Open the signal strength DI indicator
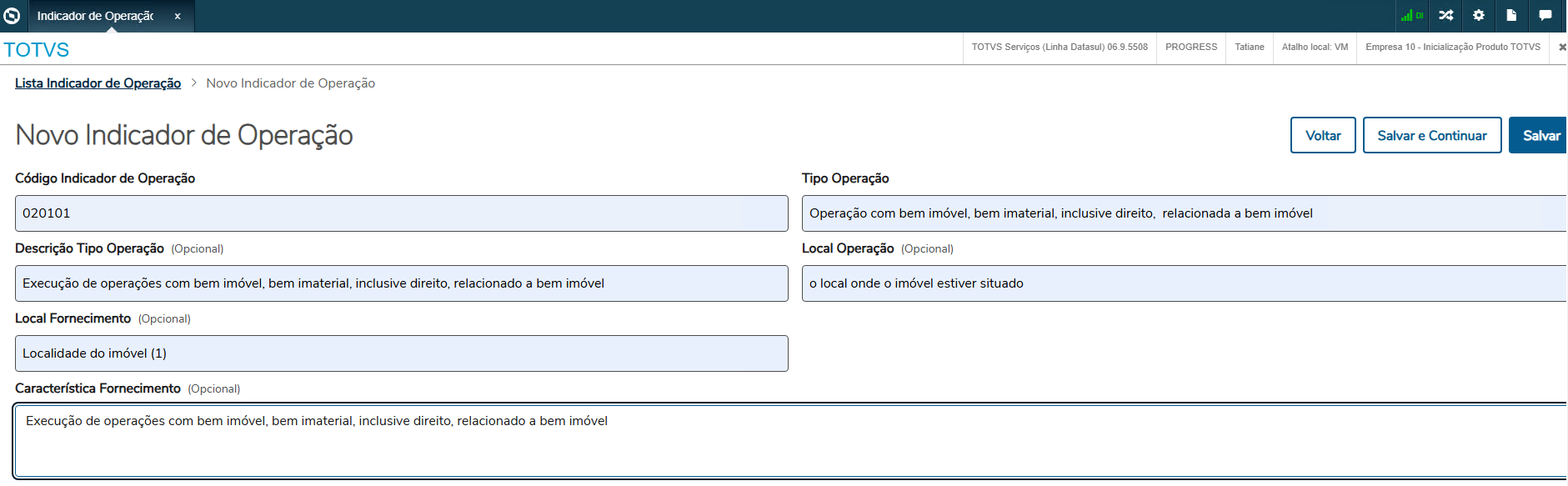The height and width of the screenshot is (486, 1568). [1412, 16]
